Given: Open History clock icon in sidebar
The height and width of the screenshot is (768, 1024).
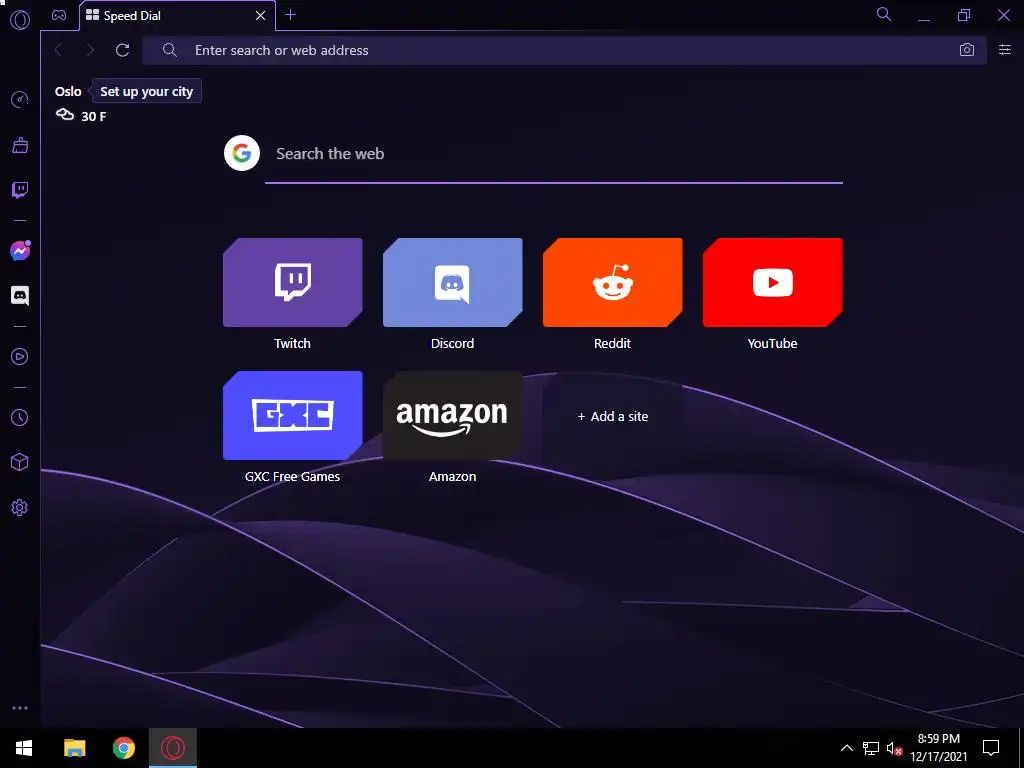Looking at the screenshot, I should [x=20, y=417].
